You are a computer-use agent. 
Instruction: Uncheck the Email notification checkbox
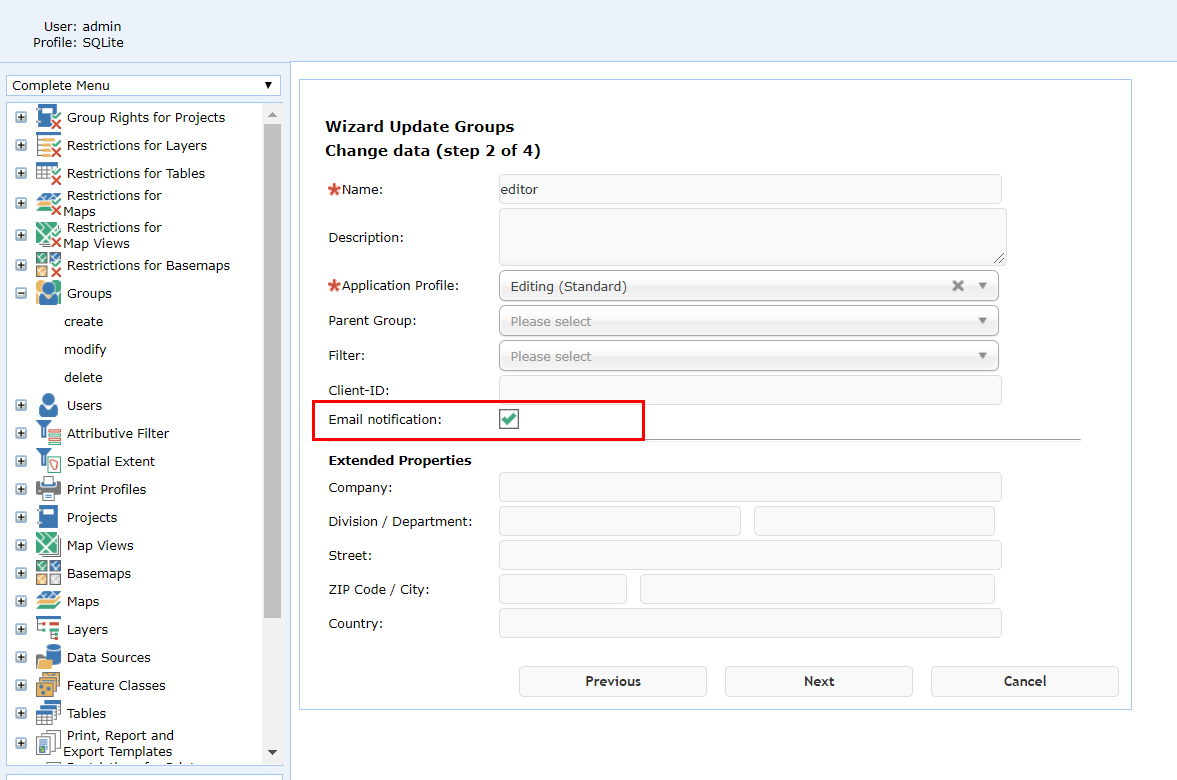pos(509,420)
